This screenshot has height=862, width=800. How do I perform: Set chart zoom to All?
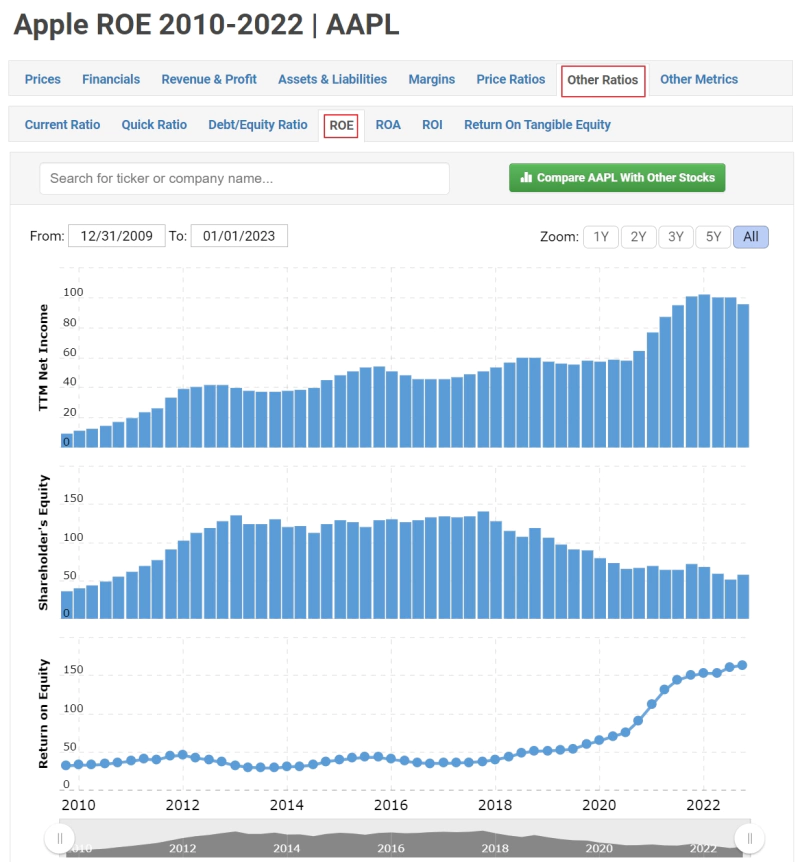[x=751, y=237]
